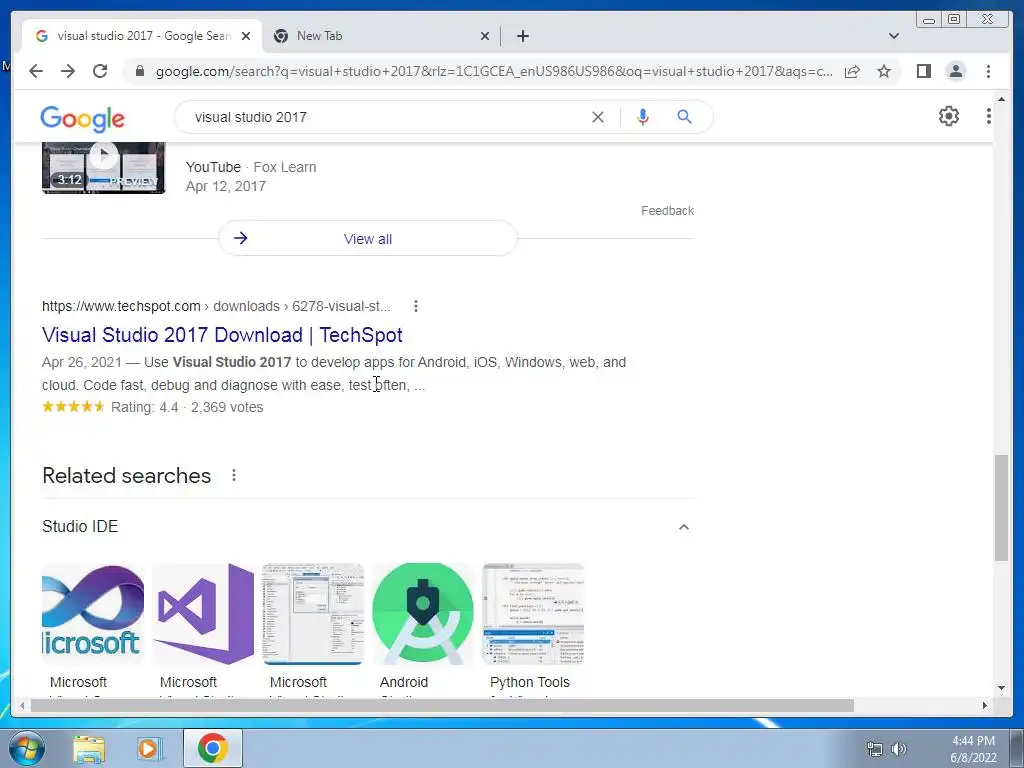Click the vertical scrollbar down arrow
This screenshot has width=1024, height=768.
point(1001,688)
